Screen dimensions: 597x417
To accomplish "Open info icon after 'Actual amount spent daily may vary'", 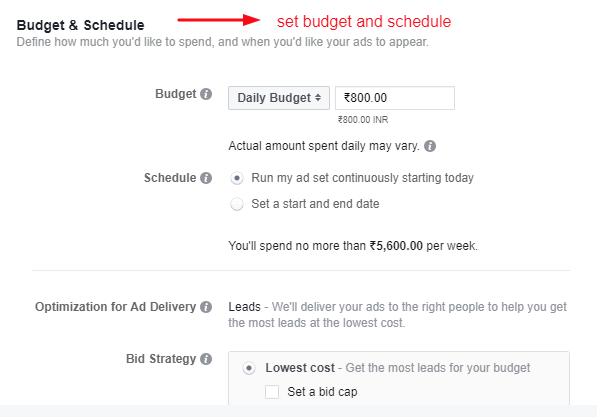I will click(x=430, y=146).
